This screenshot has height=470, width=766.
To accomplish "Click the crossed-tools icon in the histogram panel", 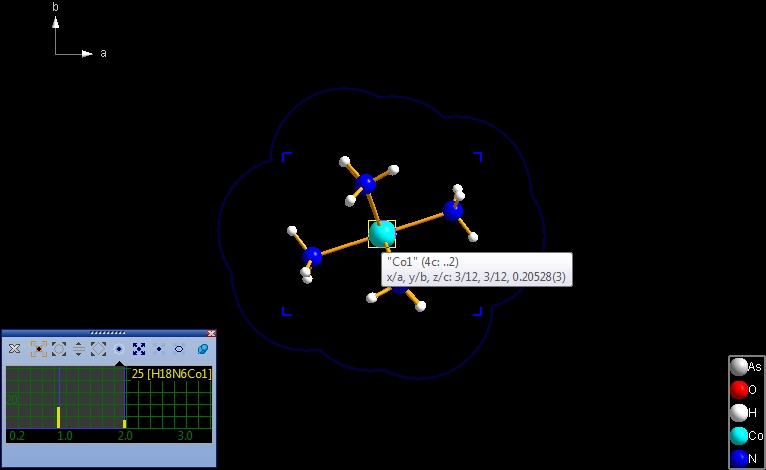I will point(14,349).
